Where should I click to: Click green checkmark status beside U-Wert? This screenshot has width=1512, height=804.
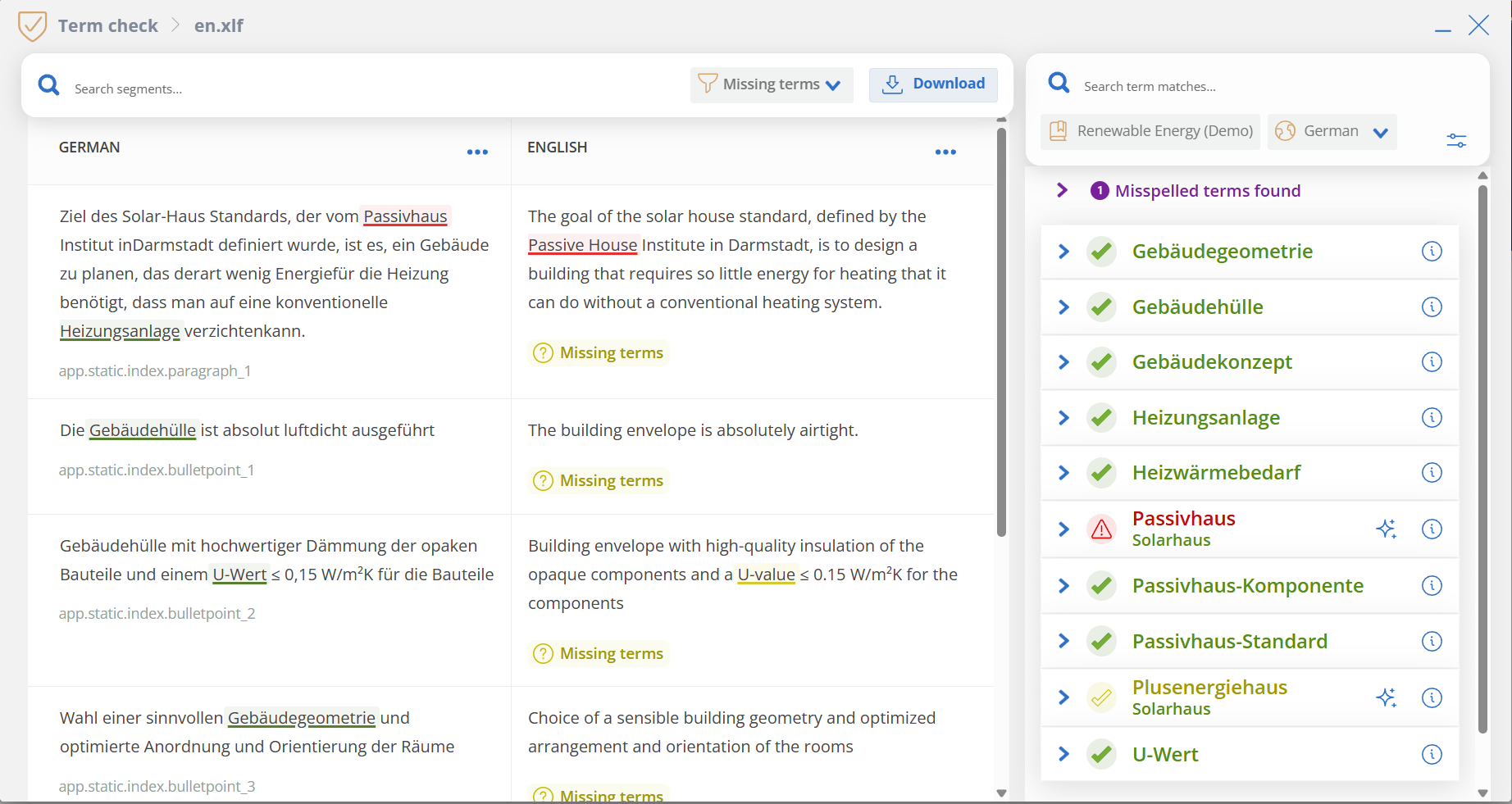click(1102, 755)
